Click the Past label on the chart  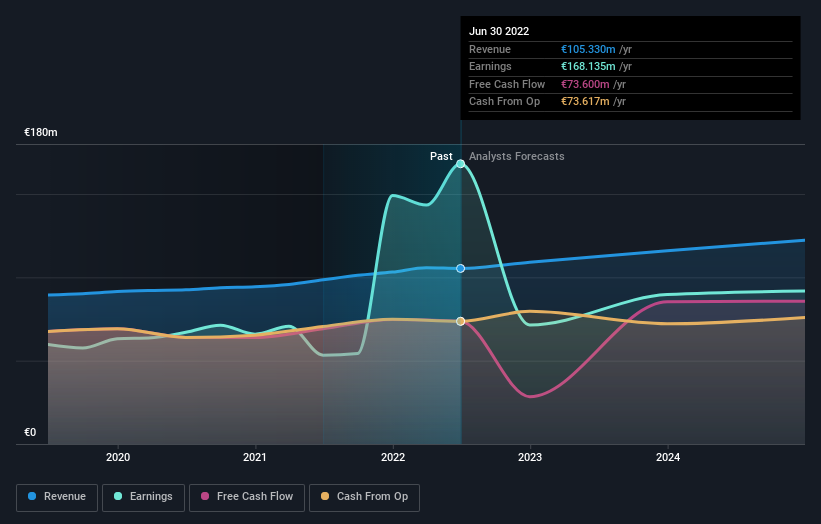point(441,156)
